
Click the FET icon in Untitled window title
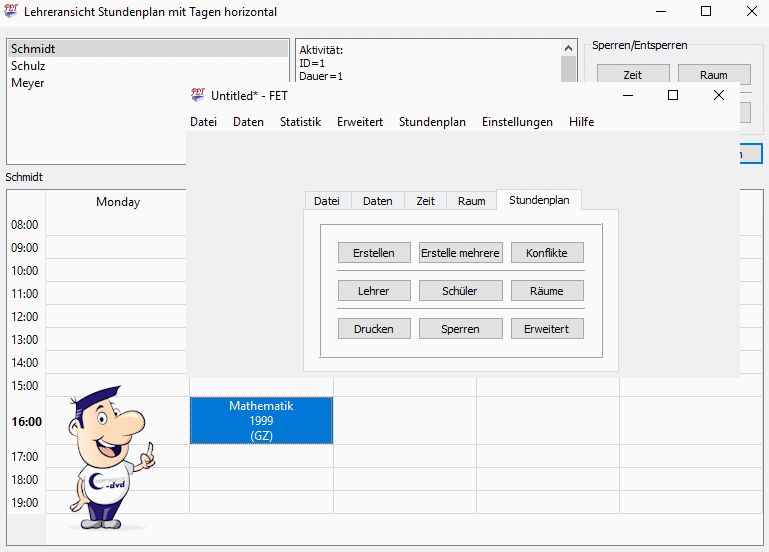point(198,95)
